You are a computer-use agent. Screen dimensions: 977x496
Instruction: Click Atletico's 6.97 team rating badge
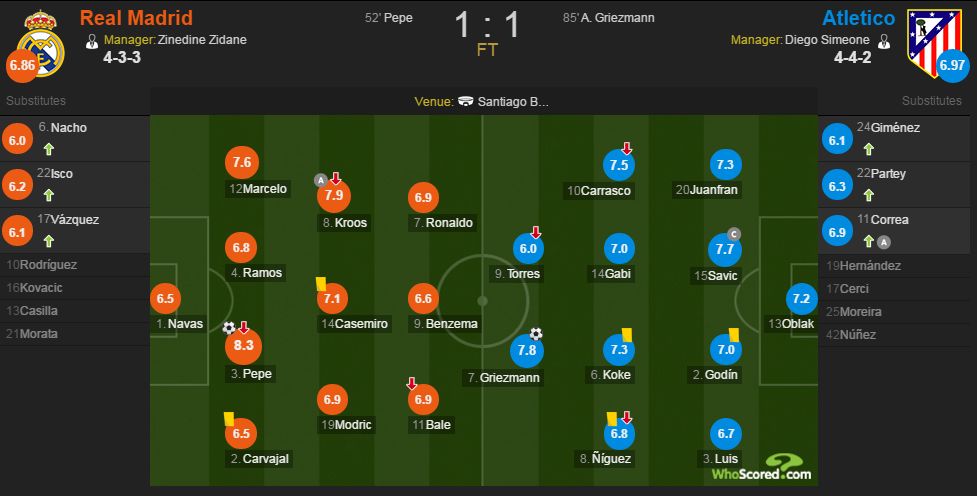952,65
